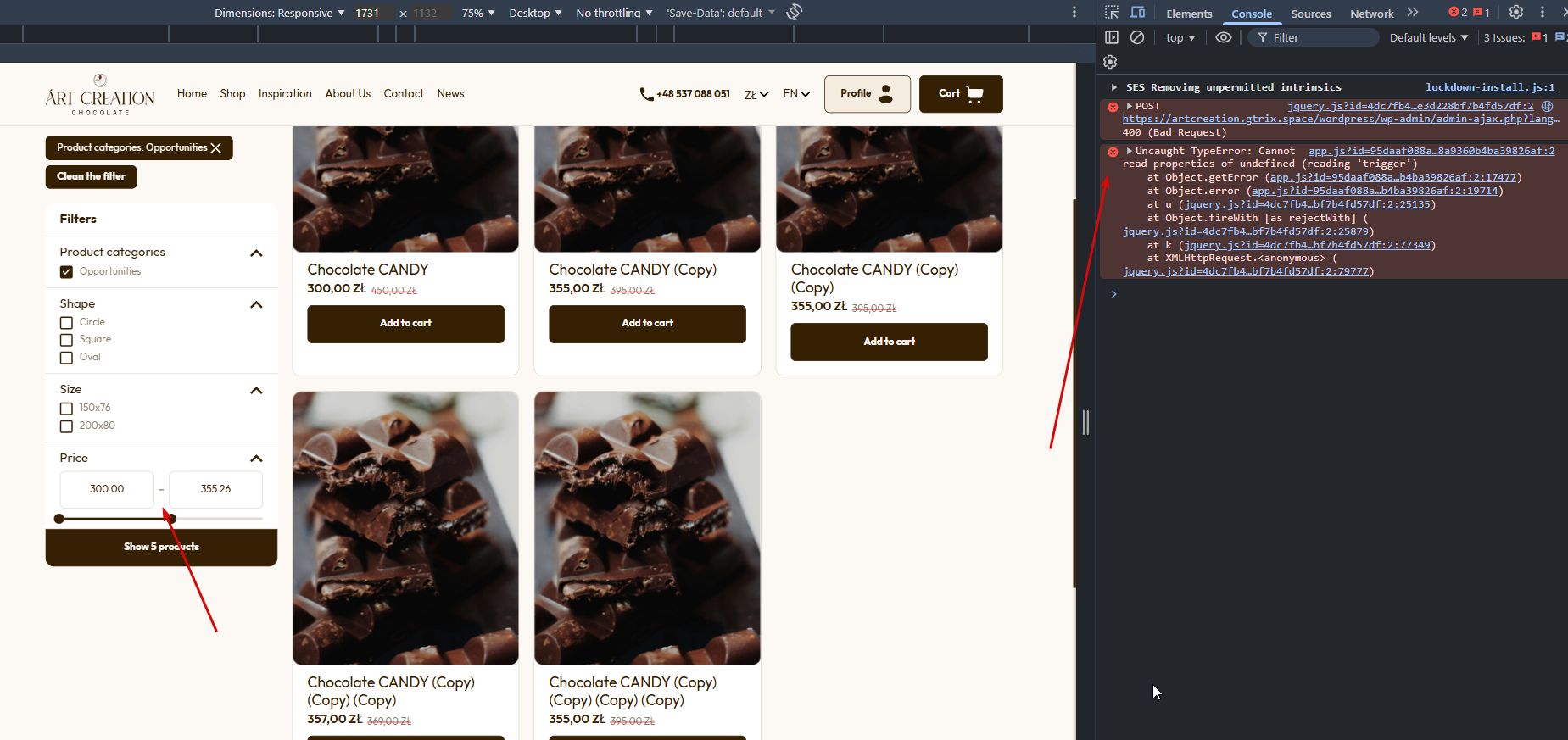Click the rotate device icon
The height and width of the screenshot is (740, 1568).
[x=795, y=13]
